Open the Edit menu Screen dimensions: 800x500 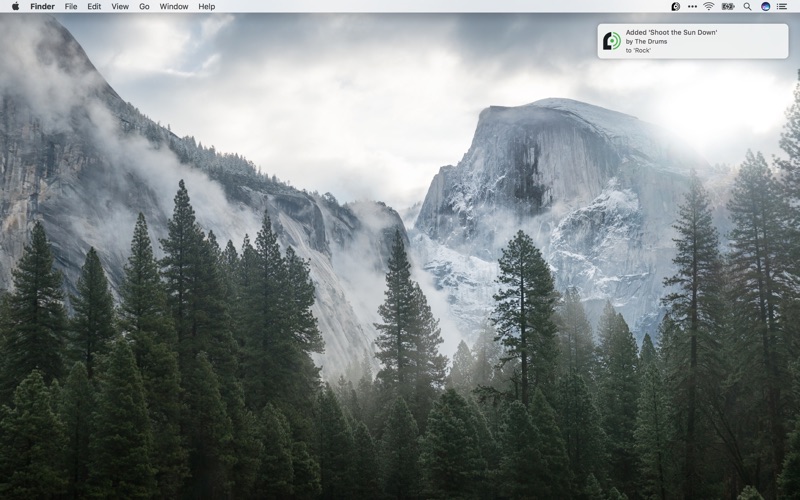94,7
